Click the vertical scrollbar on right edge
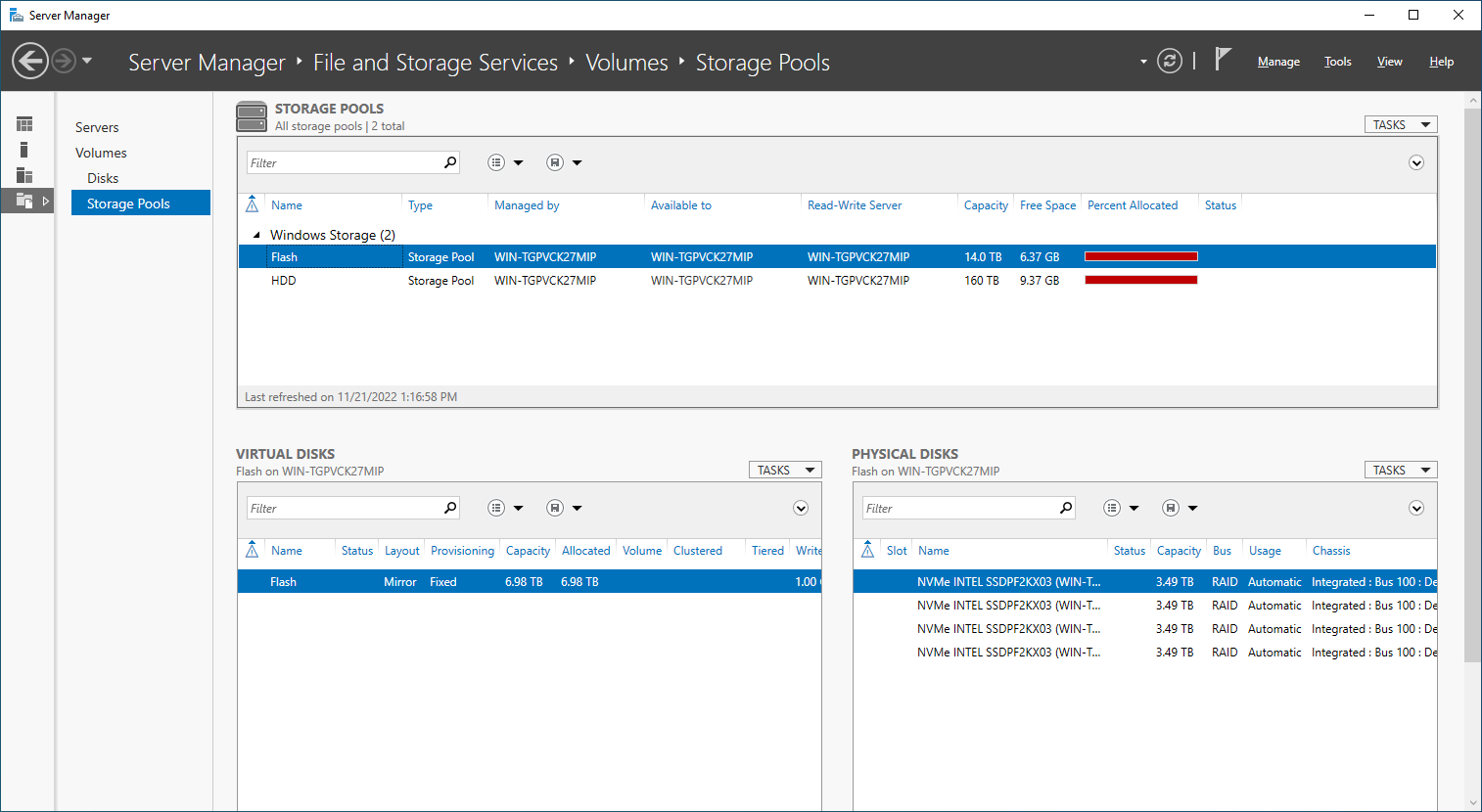The image size is (1482, 812). click(1473, 385)
